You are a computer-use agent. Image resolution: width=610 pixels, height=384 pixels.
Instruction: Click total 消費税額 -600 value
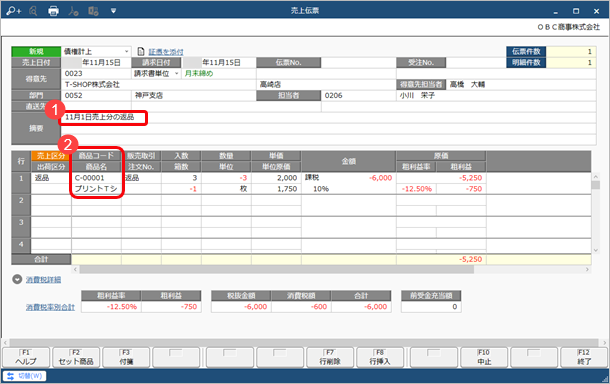(x=301, y=307)
